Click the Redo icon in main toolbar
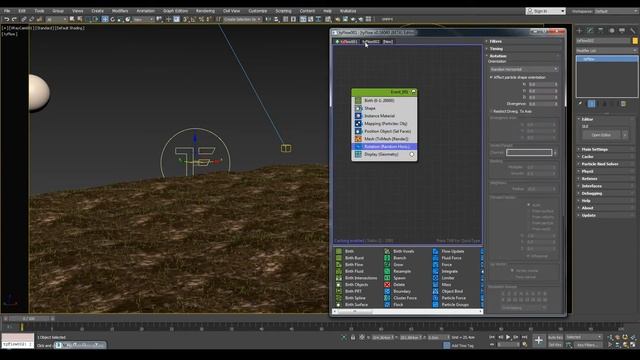640x360 pixels. pos(14,19)
